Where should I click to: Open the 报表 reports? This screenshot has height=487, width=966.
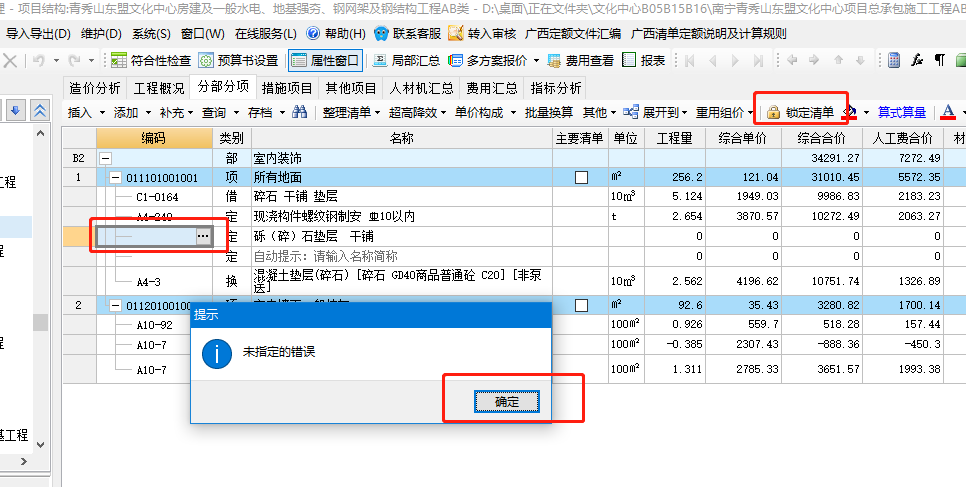click(x=644, y=60)
